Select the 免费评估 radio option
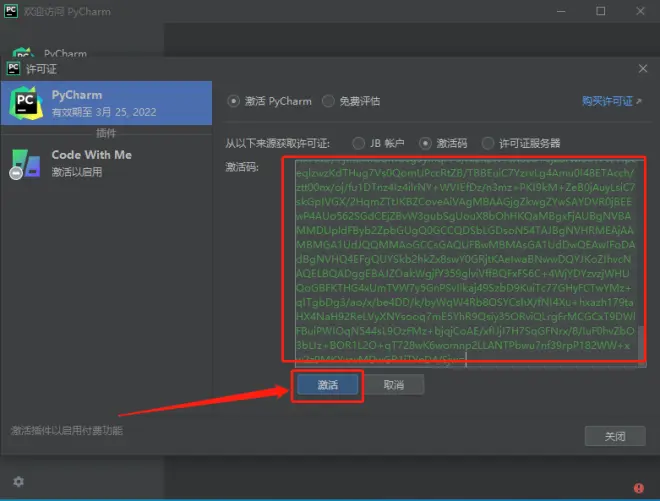This screenshot has height=501, width=660. [328, 101]
